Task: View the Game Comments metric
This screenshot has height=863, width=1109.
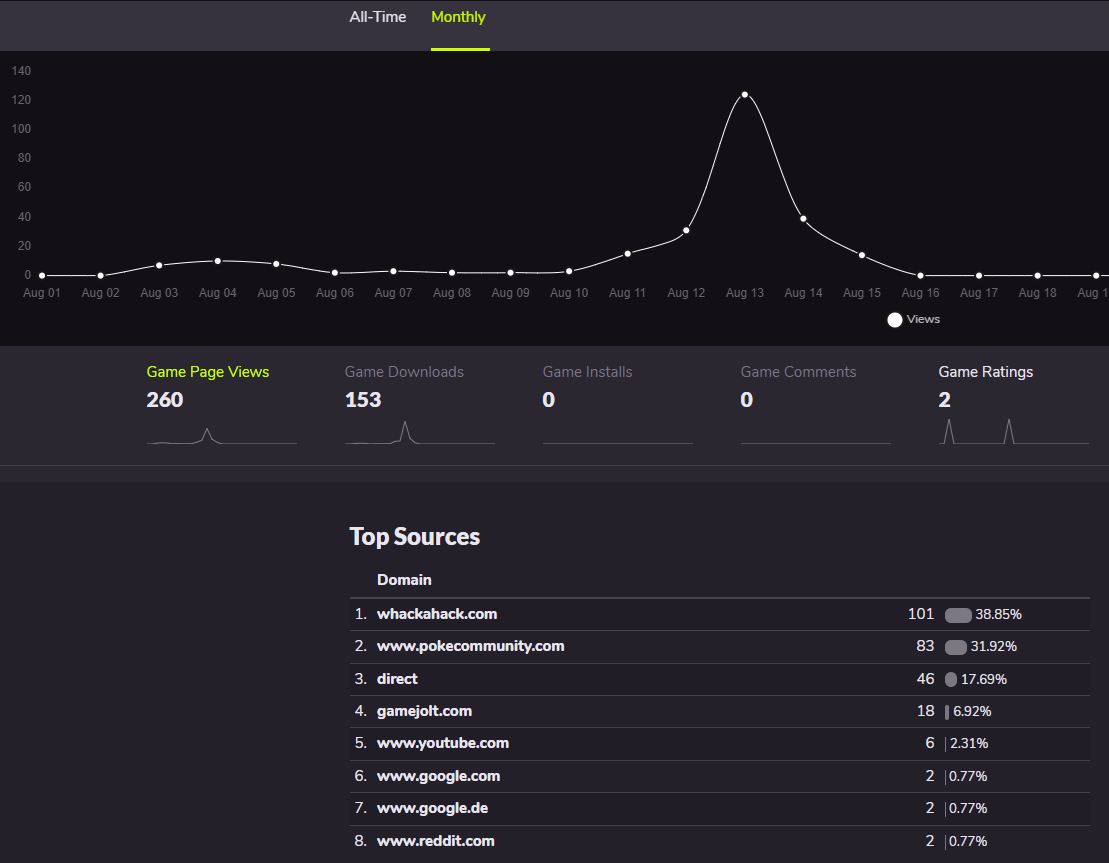Action: click(x=798, y=372)
